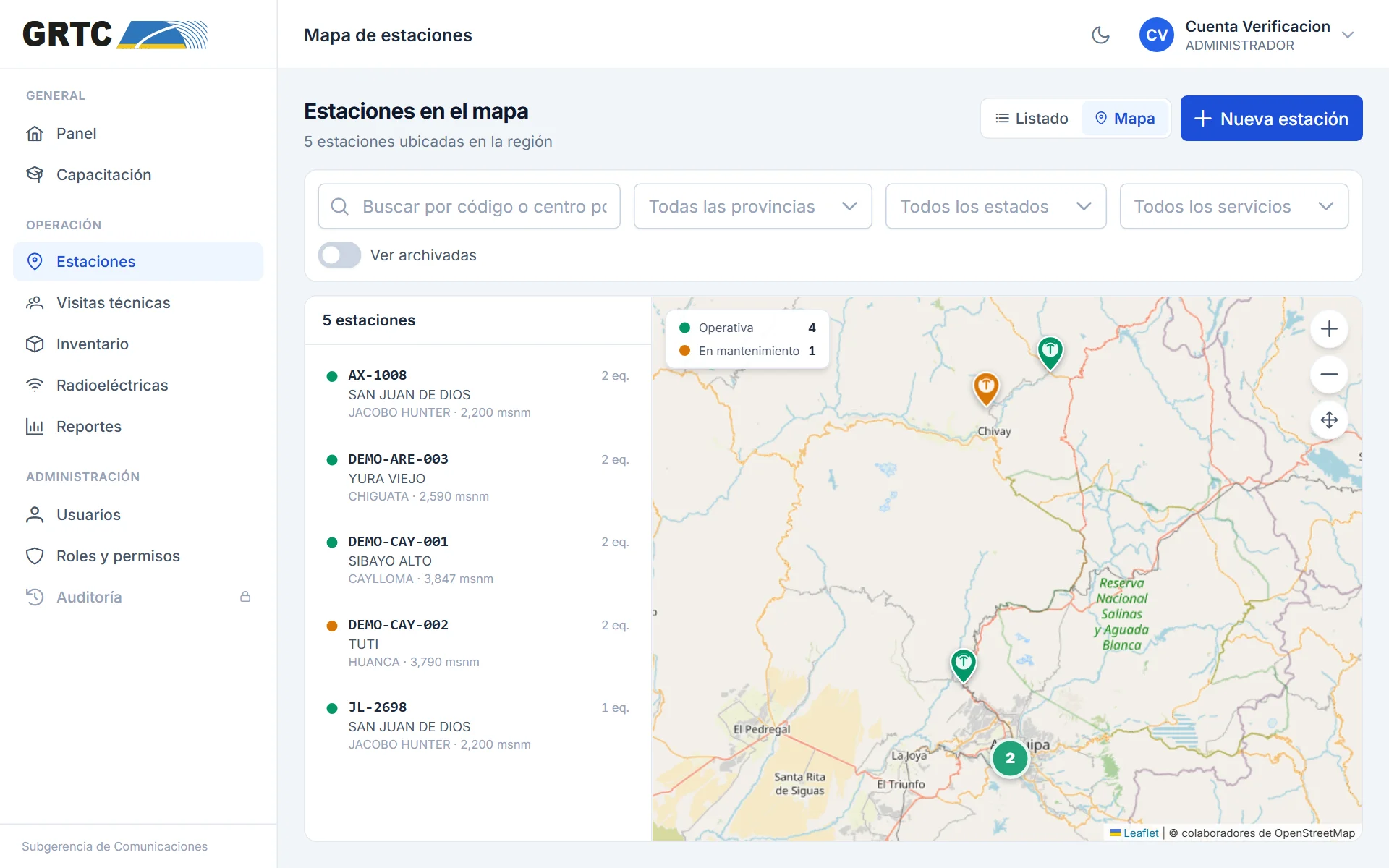Click the station search field
Screen dimensions: 1389x868
click(469, 207)
